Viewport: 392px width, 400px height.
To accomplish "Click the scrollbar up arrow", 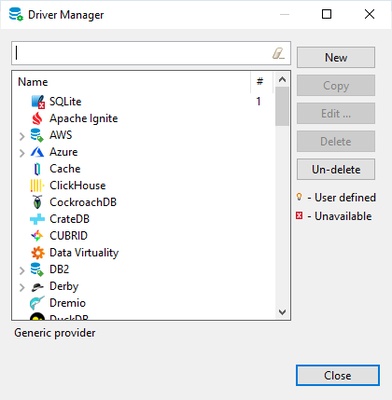I will [282, 80].
